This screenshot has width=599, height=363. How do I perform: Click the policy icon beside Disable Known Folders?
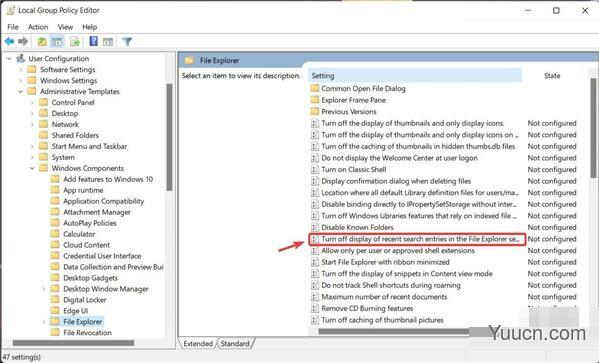315,227
